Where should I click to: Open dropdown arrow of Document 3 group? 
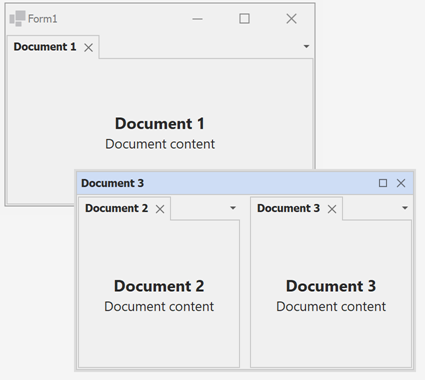click(405, 208)
